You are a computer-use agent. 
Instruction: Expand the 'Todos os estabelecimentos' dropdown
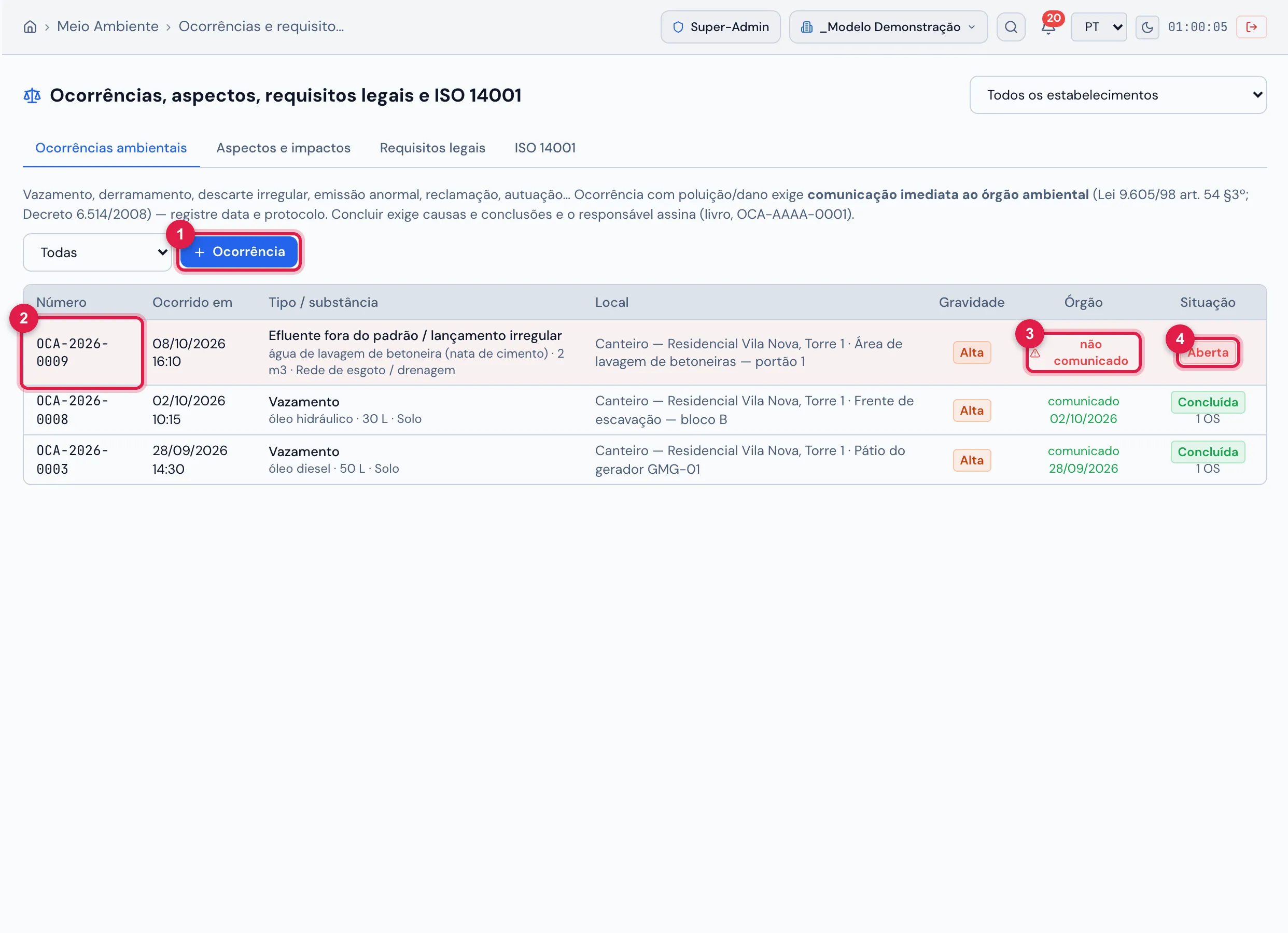click(1117, 95)
